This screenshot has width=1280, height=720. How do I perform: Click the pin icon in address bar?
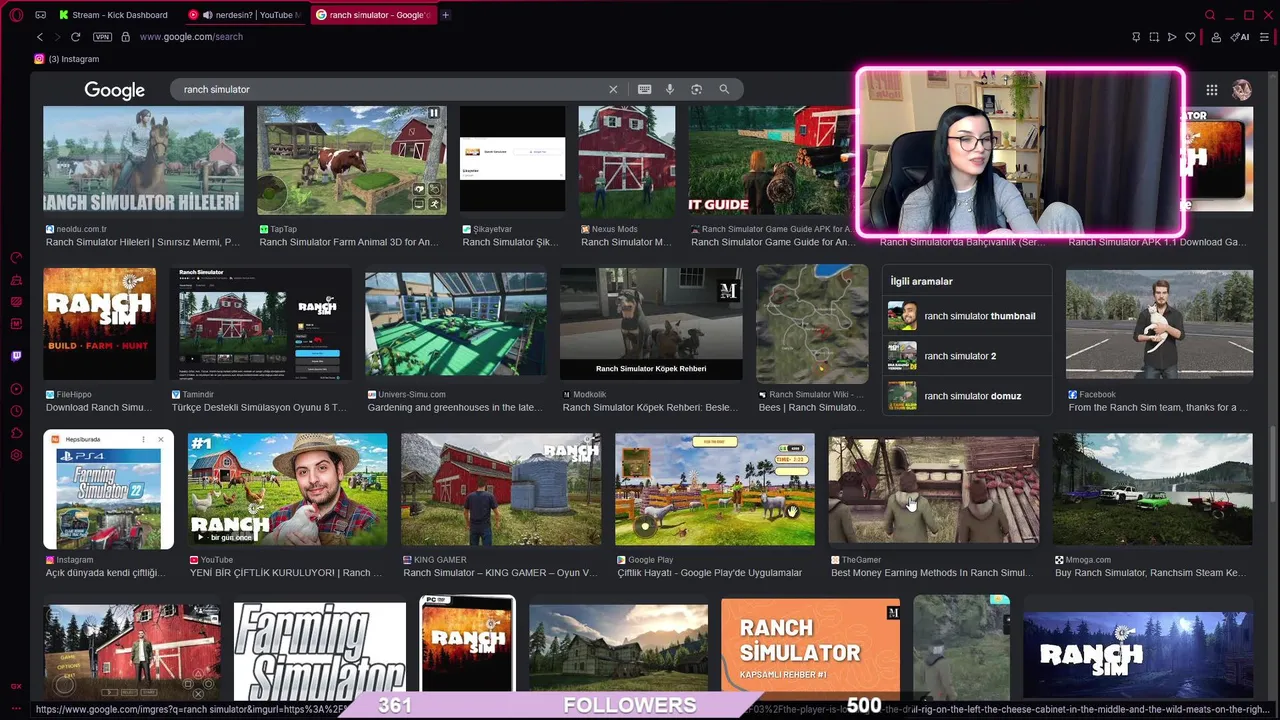pyautogui.click(x=1136, y=37)
